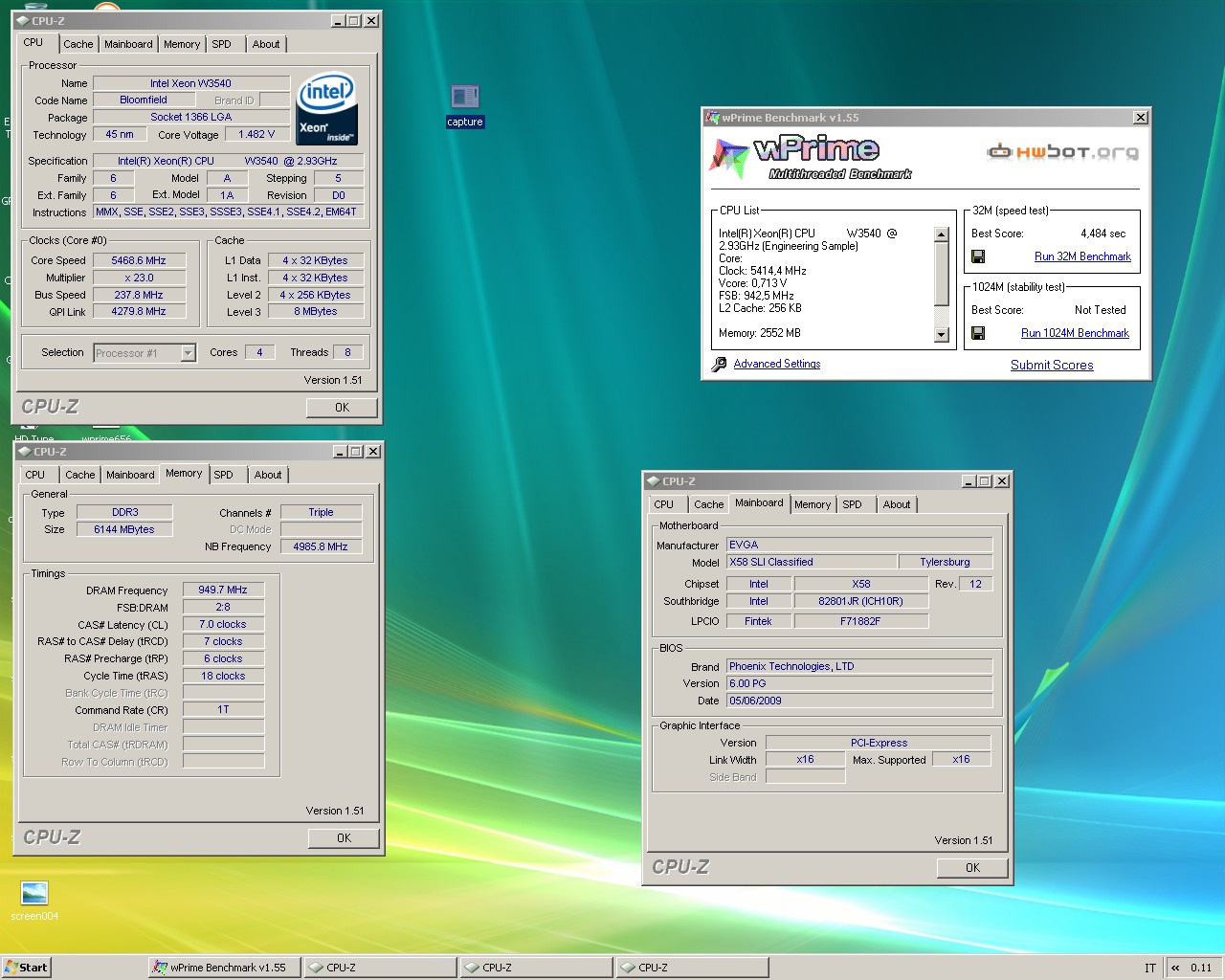Viewport: 1225px width, 980px height.
Task: Click the Code Name value Bloomfield
Action: [144, 100]
